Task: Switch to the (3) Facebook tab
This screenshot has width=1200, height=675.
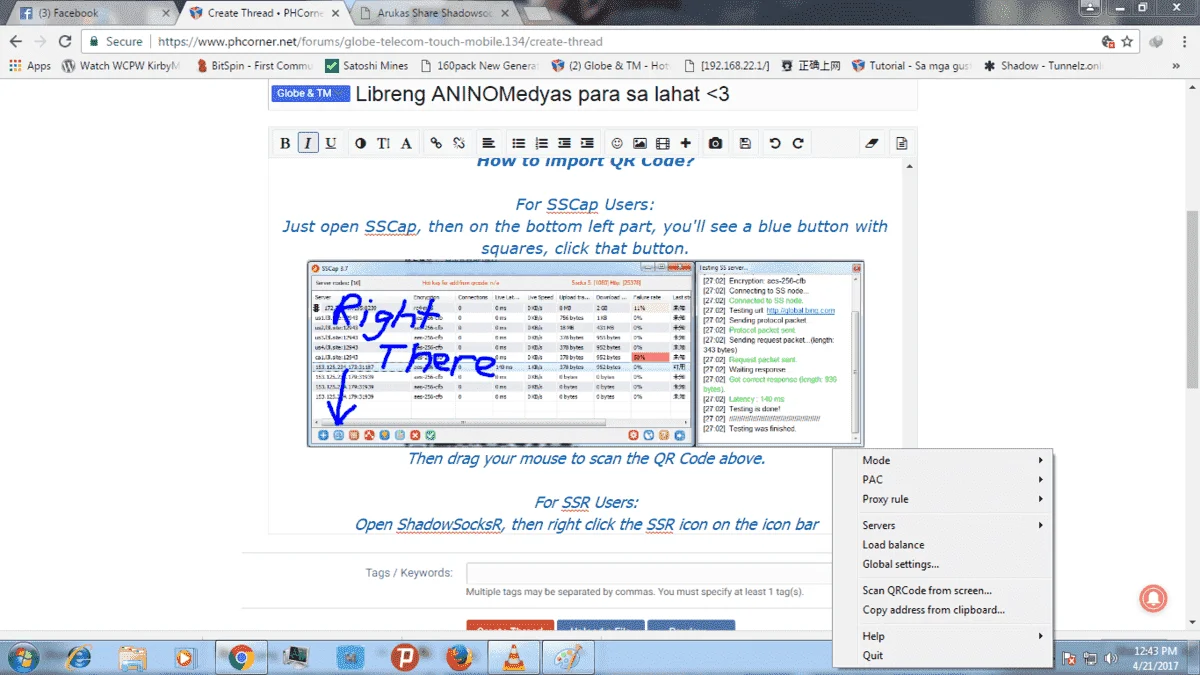Action: tap(90, 13)
